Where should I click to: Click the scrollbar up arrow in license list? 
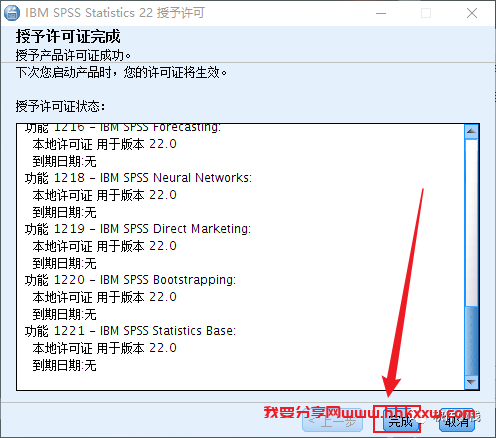pyautogui.click(x=471, y=131)
